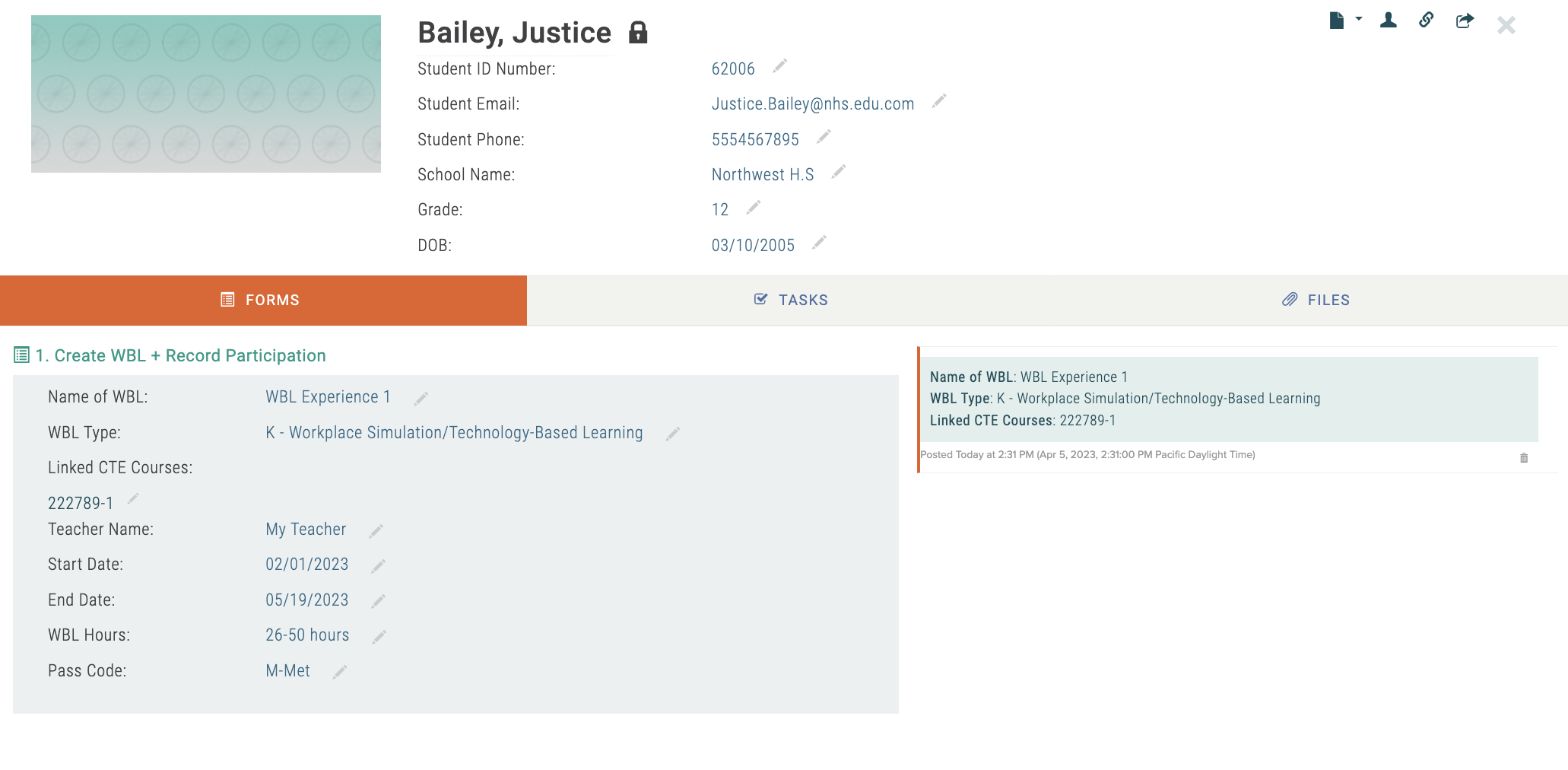Screen dimensions: 1568x770
Task: Copy the record link with the chain icon
Action: (x=1427, y=20)
